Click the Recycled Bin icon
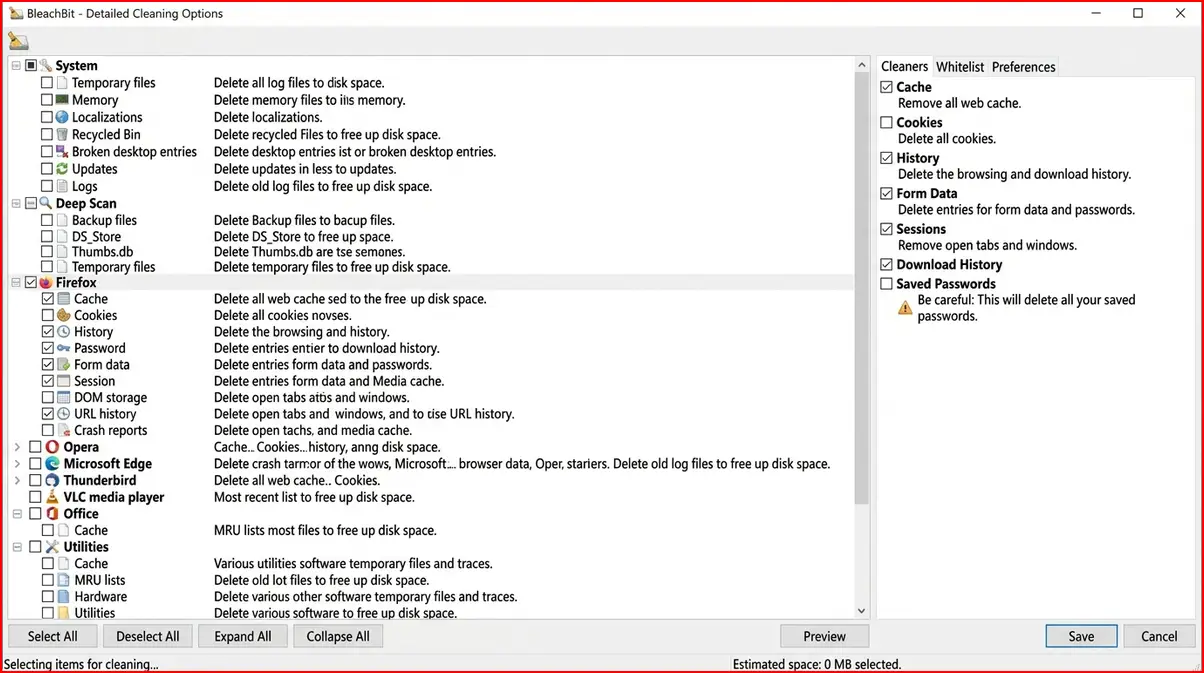The width and height of the screenshot is (1204, 673). [x=62, y=134]
